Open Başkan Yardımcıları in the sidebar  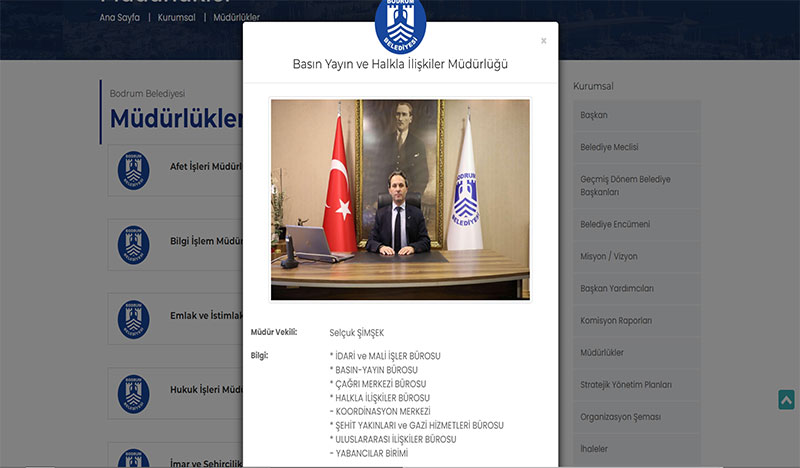coord(636,289)
